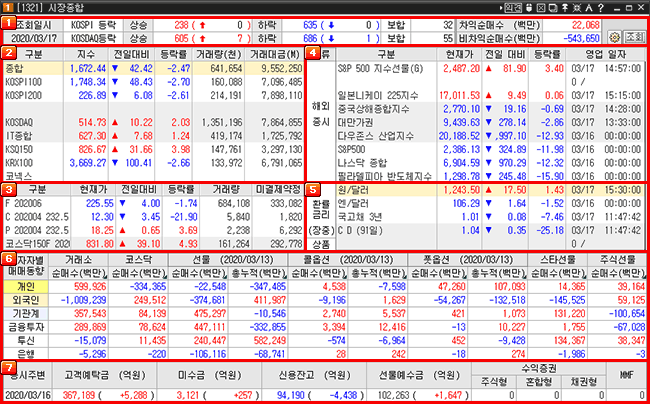Open font size via the A icon
Screen dimensions: 650x404
click(588, 7)
